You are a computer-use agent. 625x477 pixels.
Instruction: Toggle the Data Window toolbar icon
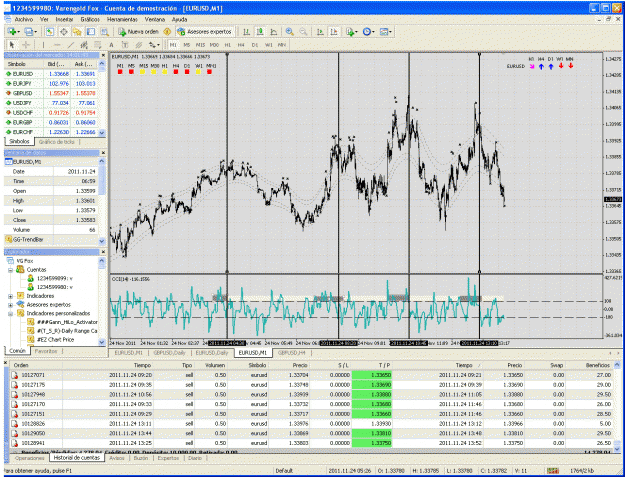pyautogui.click(x=63, y=32)
